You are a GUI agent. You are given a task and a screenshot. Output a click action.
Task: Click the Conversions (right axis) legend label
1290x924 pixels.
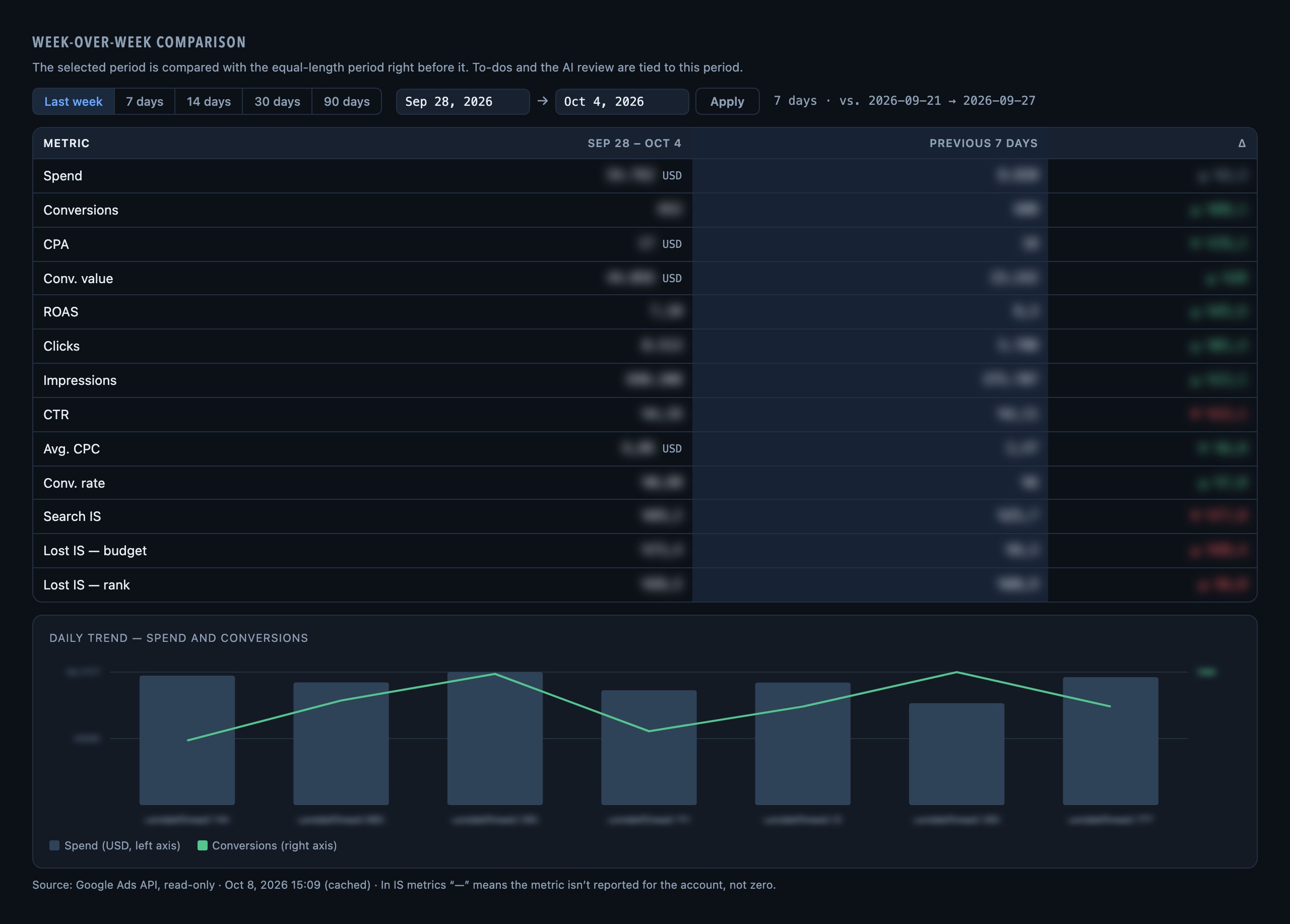274,845
